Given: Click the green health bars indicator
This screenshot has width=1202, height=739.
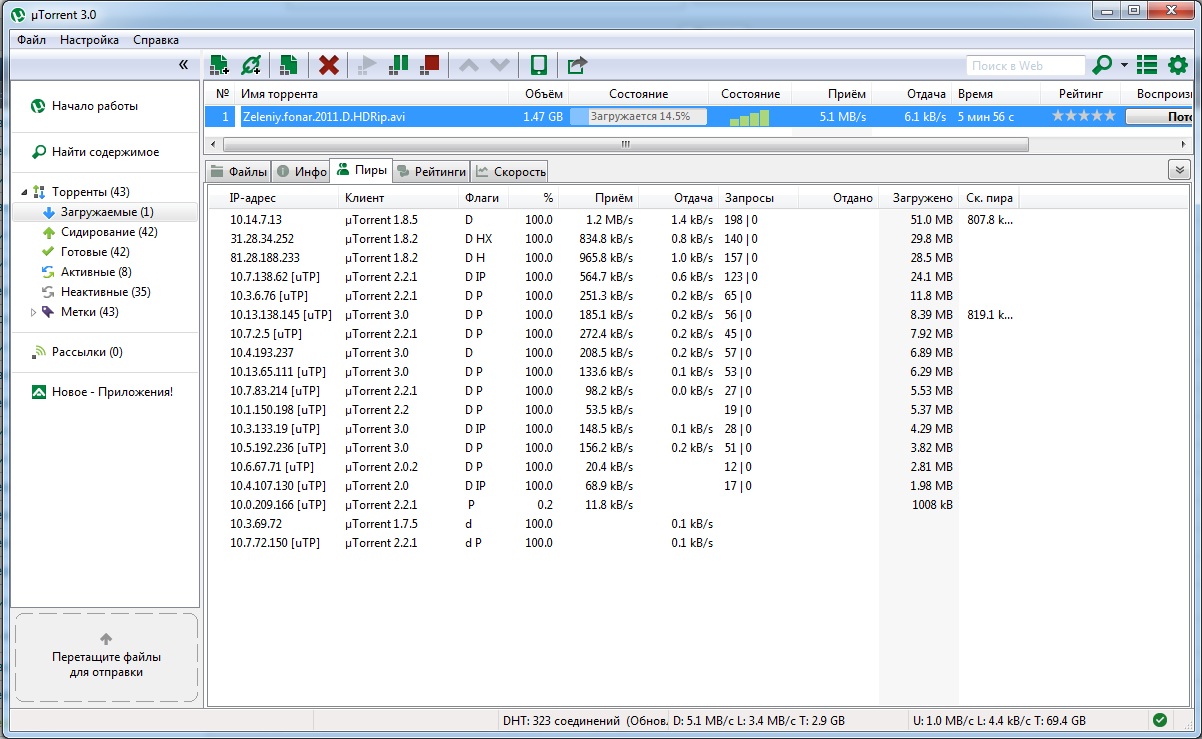Looking at the screenshot, I should tap(749, 117).
